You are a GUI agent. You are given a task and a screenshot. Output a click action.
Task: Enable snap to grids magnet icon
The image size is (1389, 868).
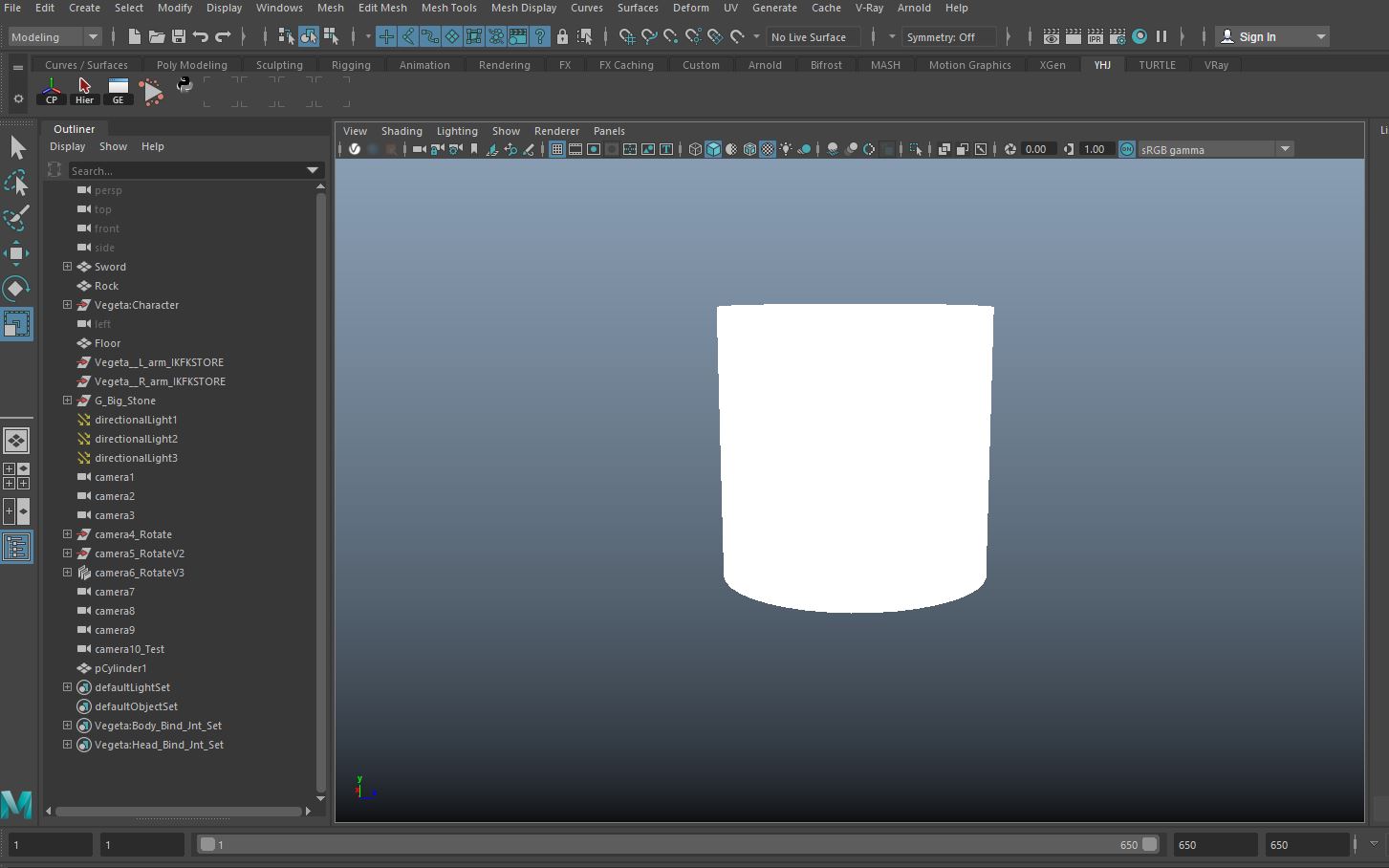click(386, 36)
